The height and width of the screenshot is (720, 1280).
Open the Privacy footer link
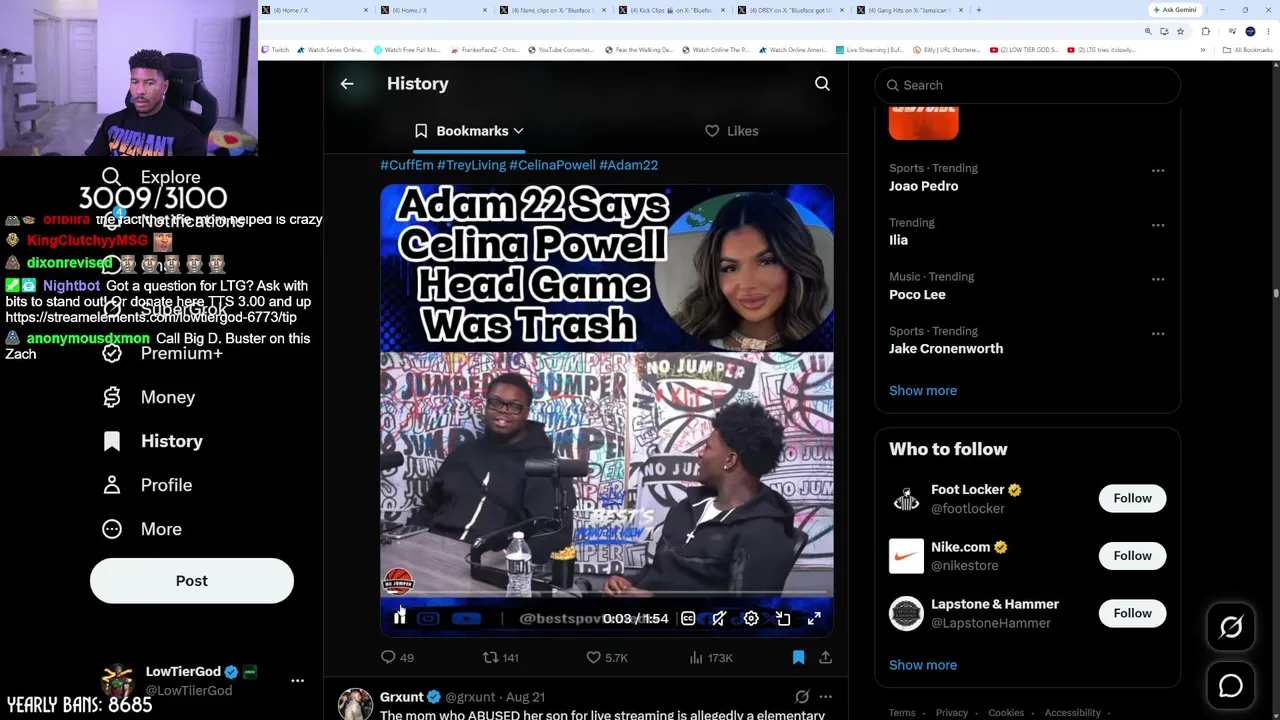pos(952,713)
